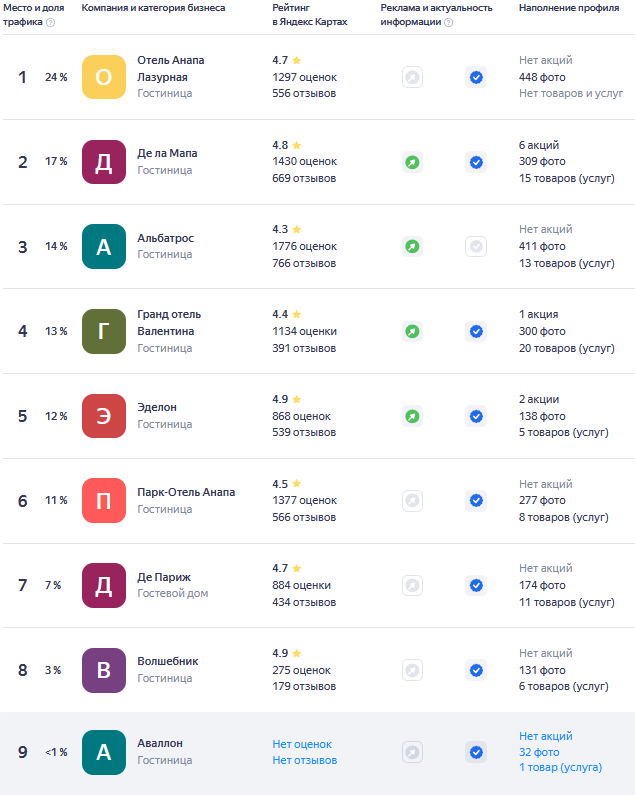Screen dimensions: 635x795
Task: Click the grey ad icon for Парк-Отель Анапа
Action: pos(412,501)
